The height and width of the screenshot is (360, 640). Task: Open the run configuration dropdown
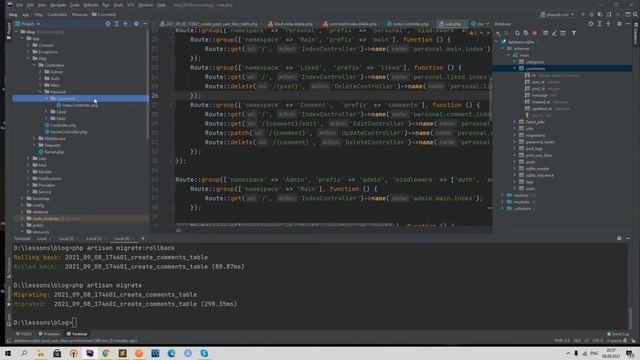click(x=558, y=14)
